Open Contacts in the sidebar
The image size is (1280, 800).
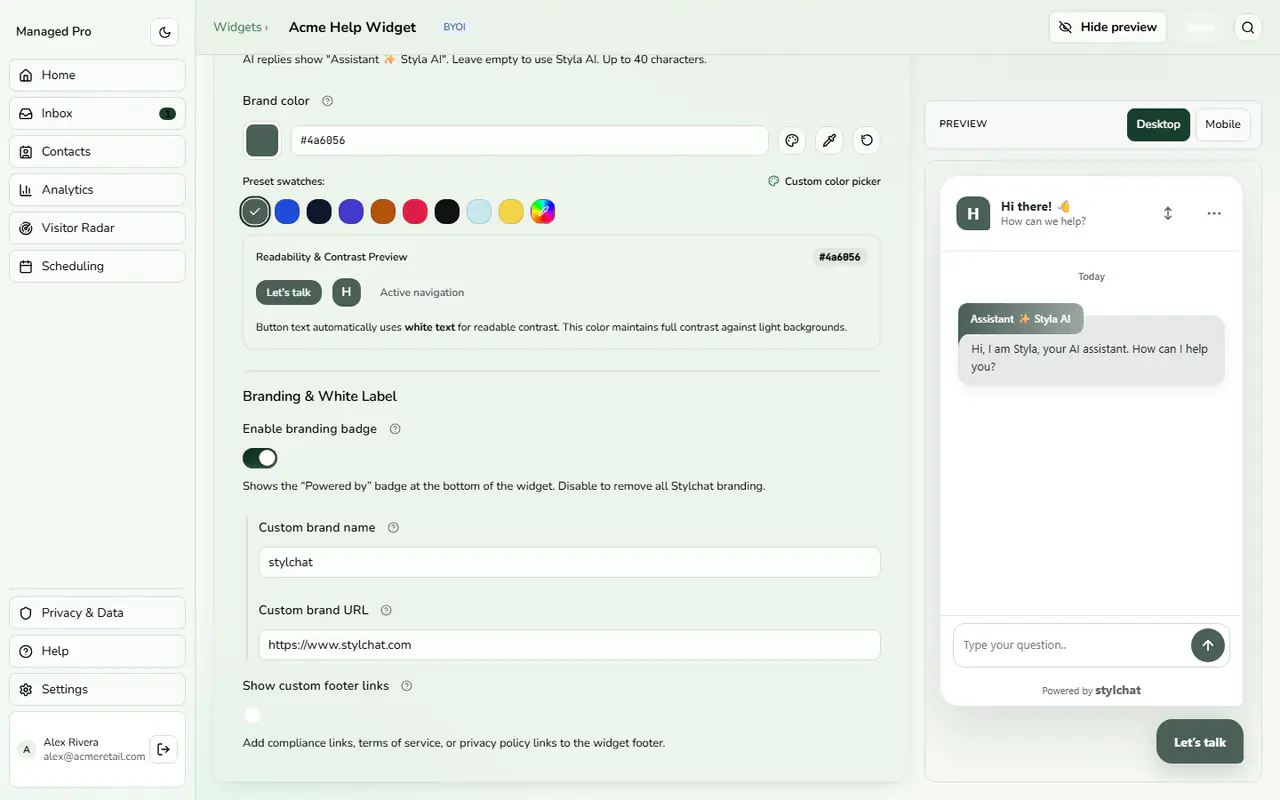(x=97, y=152)
